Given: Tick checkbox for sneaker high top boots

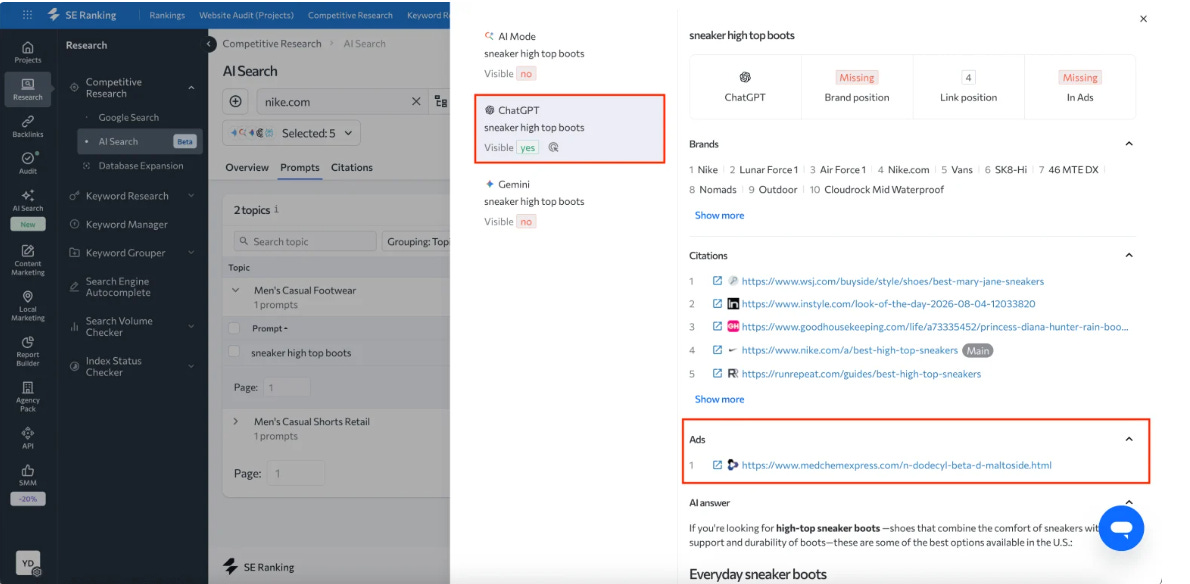Looking at the screenshot, I should point(235,352).
